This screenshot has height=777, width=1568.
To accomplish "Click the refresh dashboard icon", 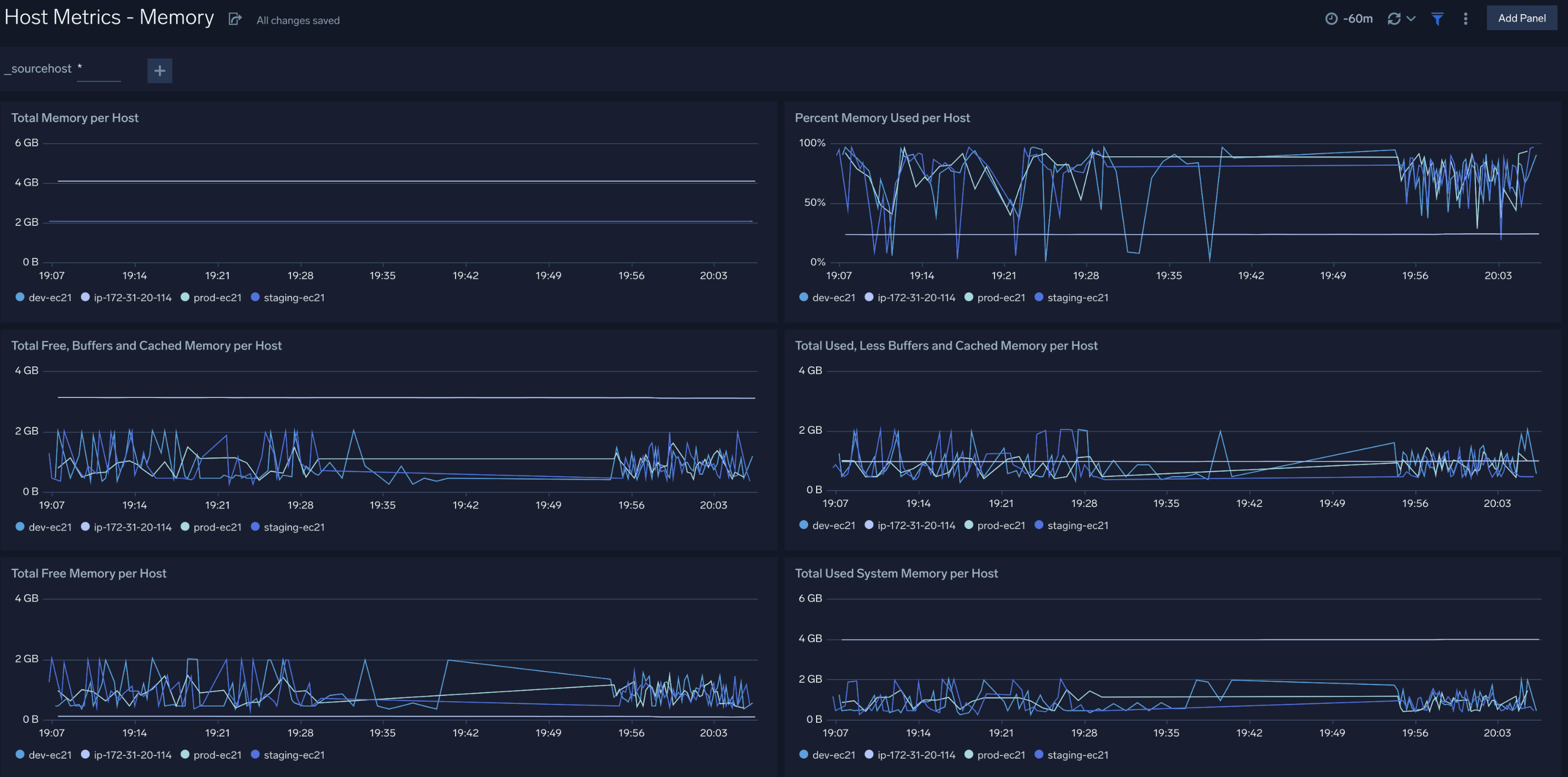I will coord(1394,18).
